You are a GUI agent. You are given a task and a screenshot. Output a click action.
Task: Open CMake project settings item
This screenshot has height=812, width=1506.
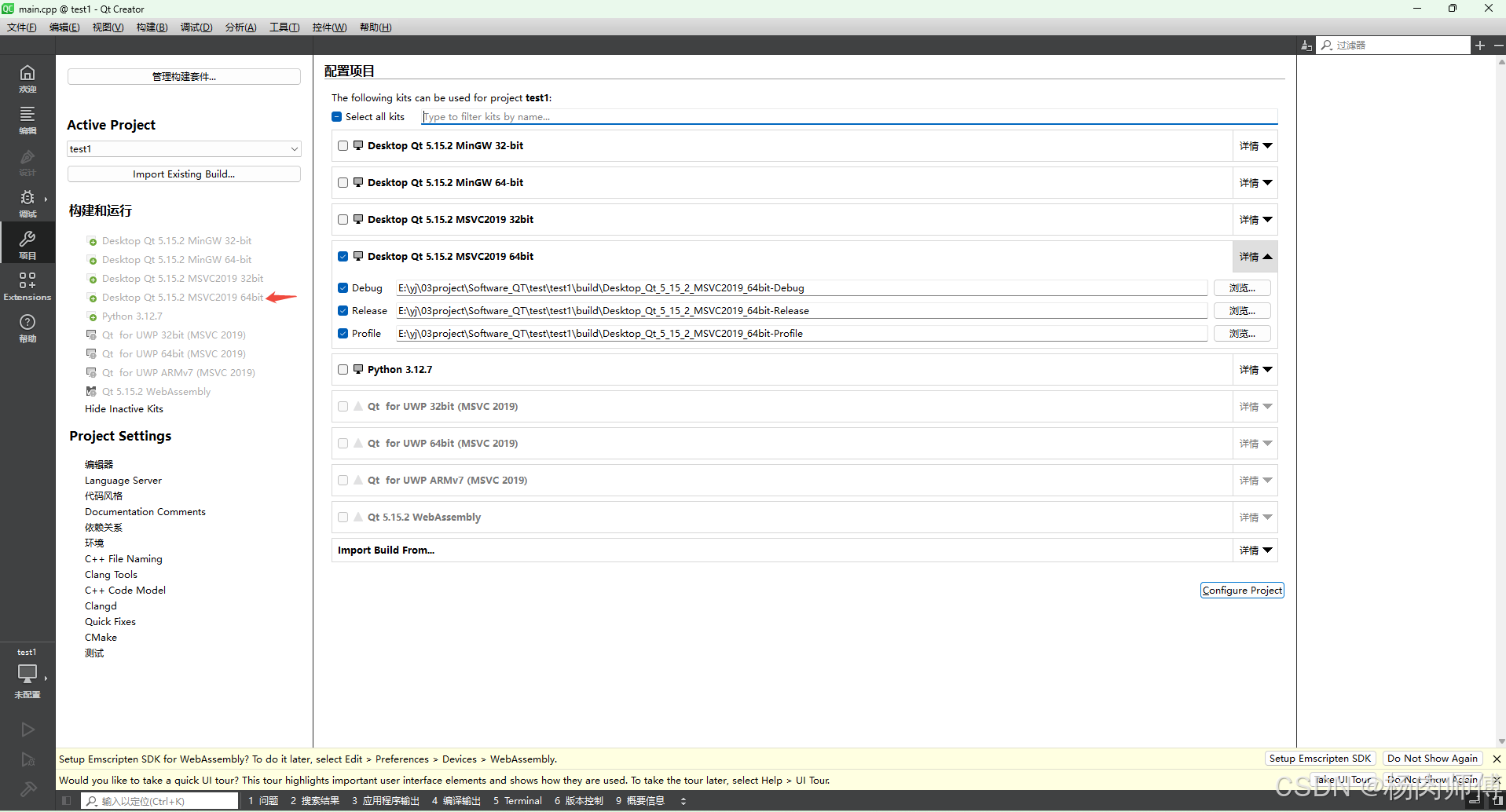(x=101, y=637)
